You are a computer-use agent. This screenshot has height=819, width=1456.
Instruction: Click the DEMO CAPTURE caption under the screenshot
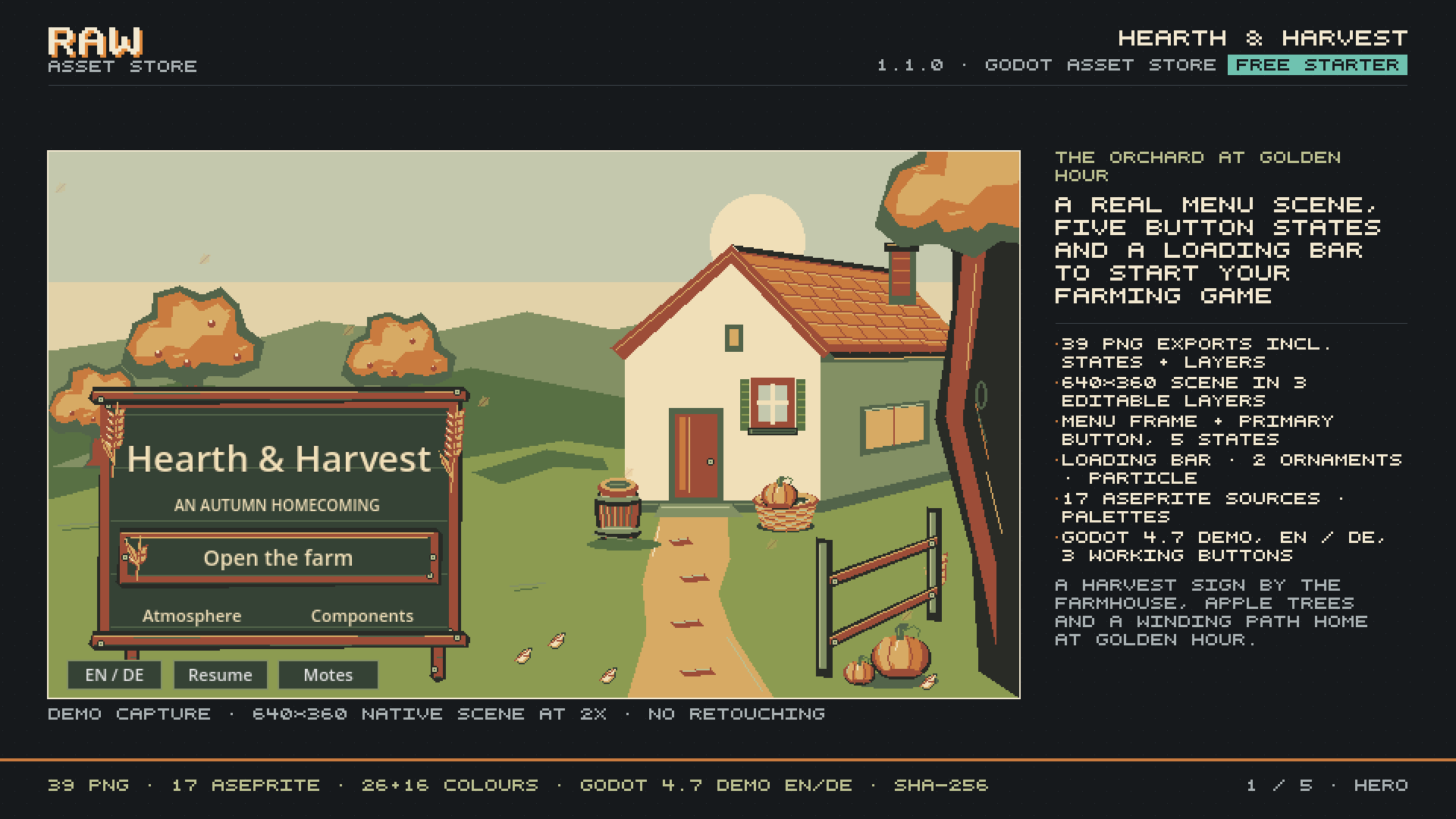click(x=436, y=714)
